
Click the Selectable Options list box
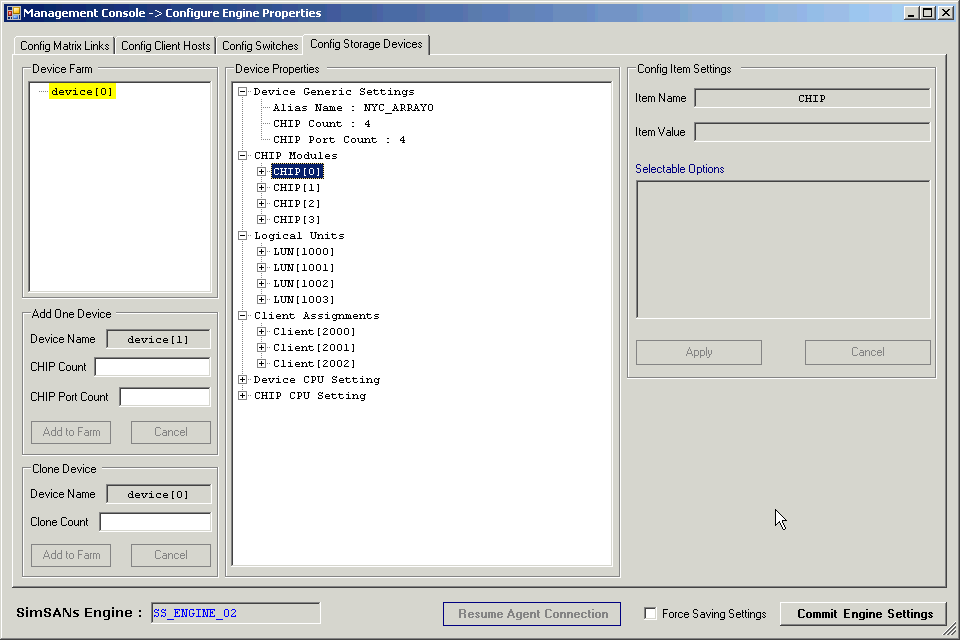783,249
